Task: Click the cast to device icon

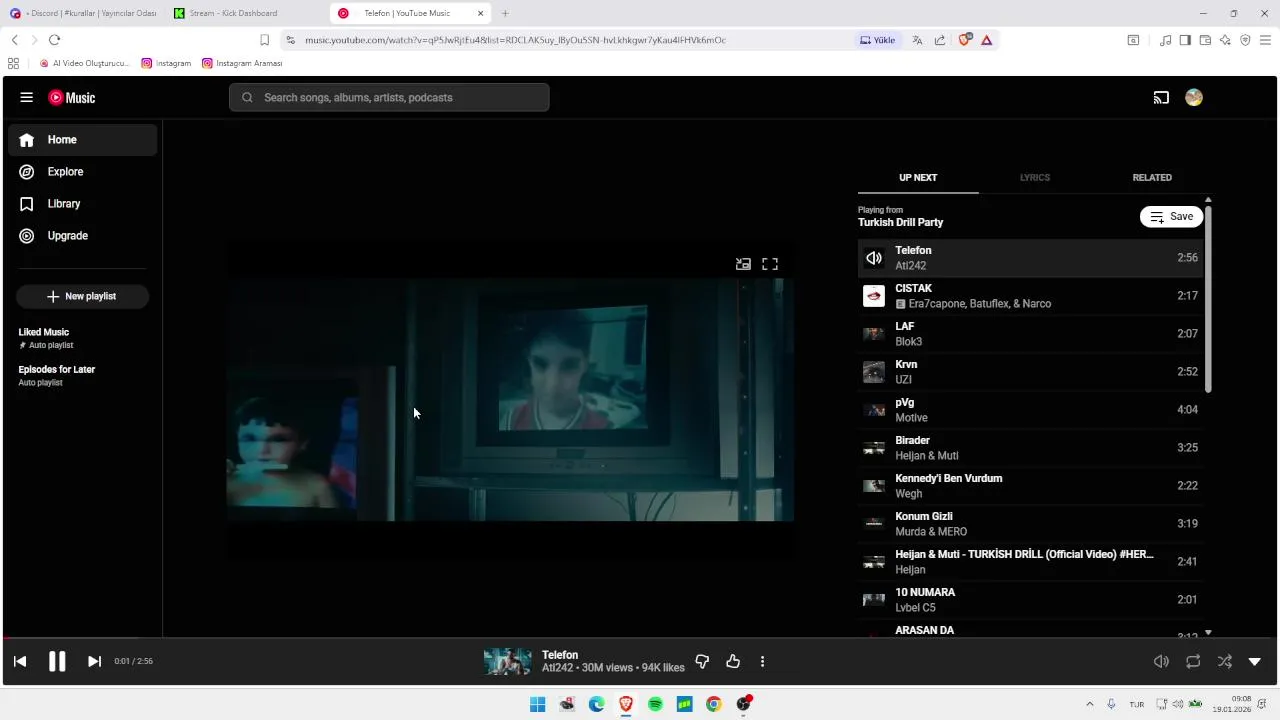Action: [x=1161, y=98]
